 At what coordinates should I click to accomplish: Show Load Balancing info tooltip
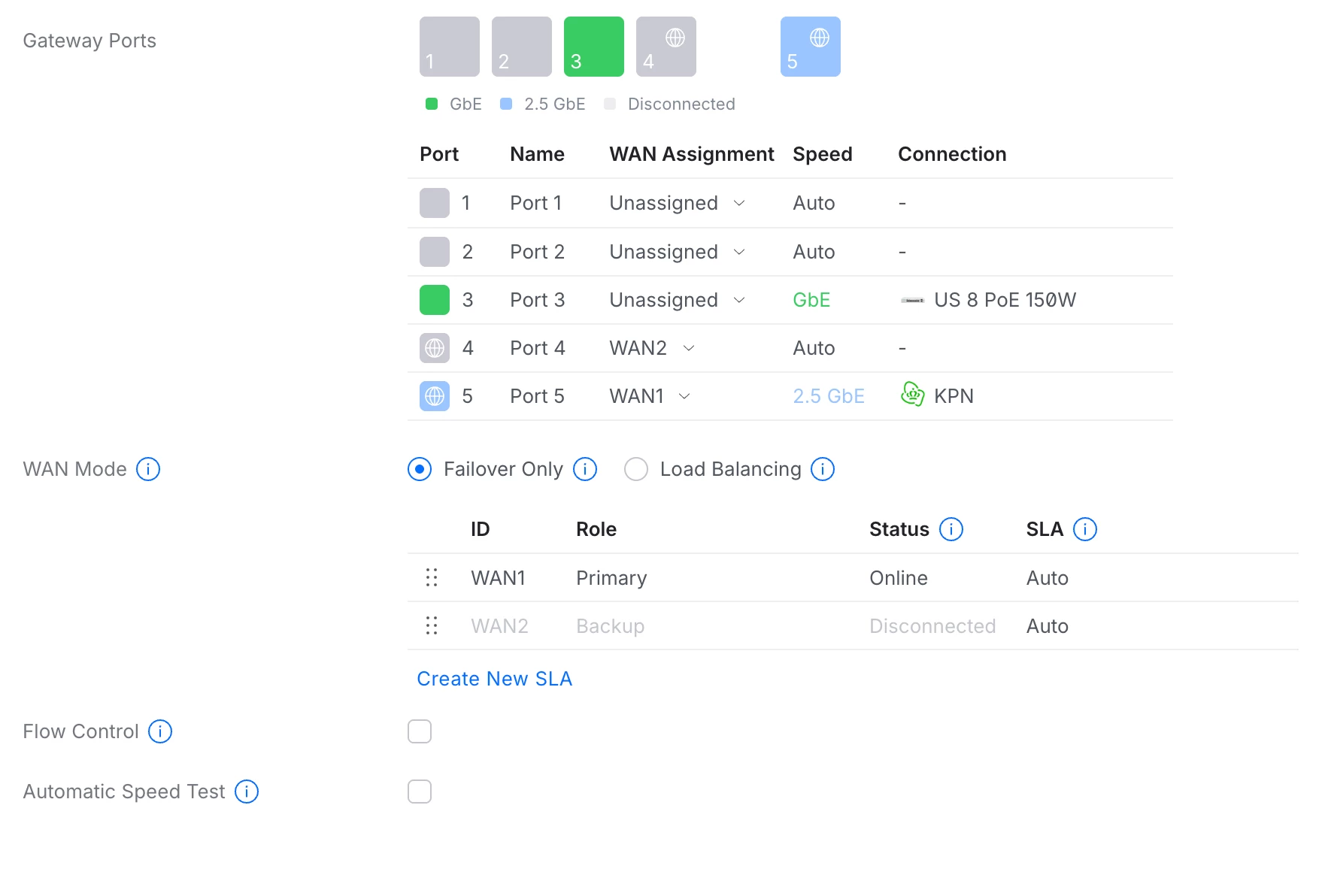823,469
